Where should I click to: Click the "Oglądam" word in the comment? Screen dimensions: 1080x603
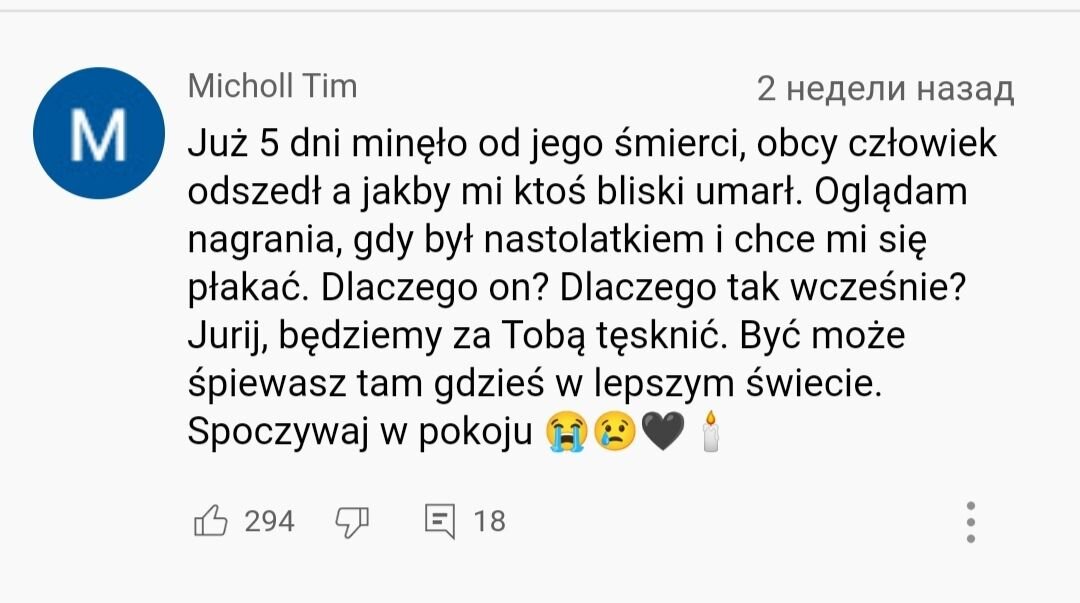click(891, 193)
